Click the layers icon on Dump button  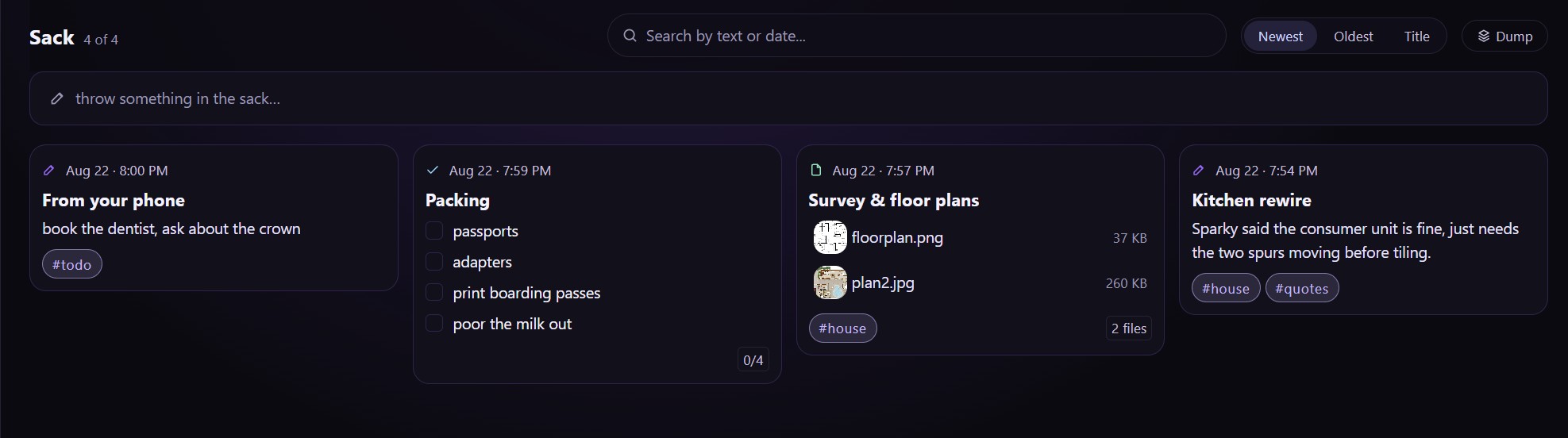coord(1483,36)
